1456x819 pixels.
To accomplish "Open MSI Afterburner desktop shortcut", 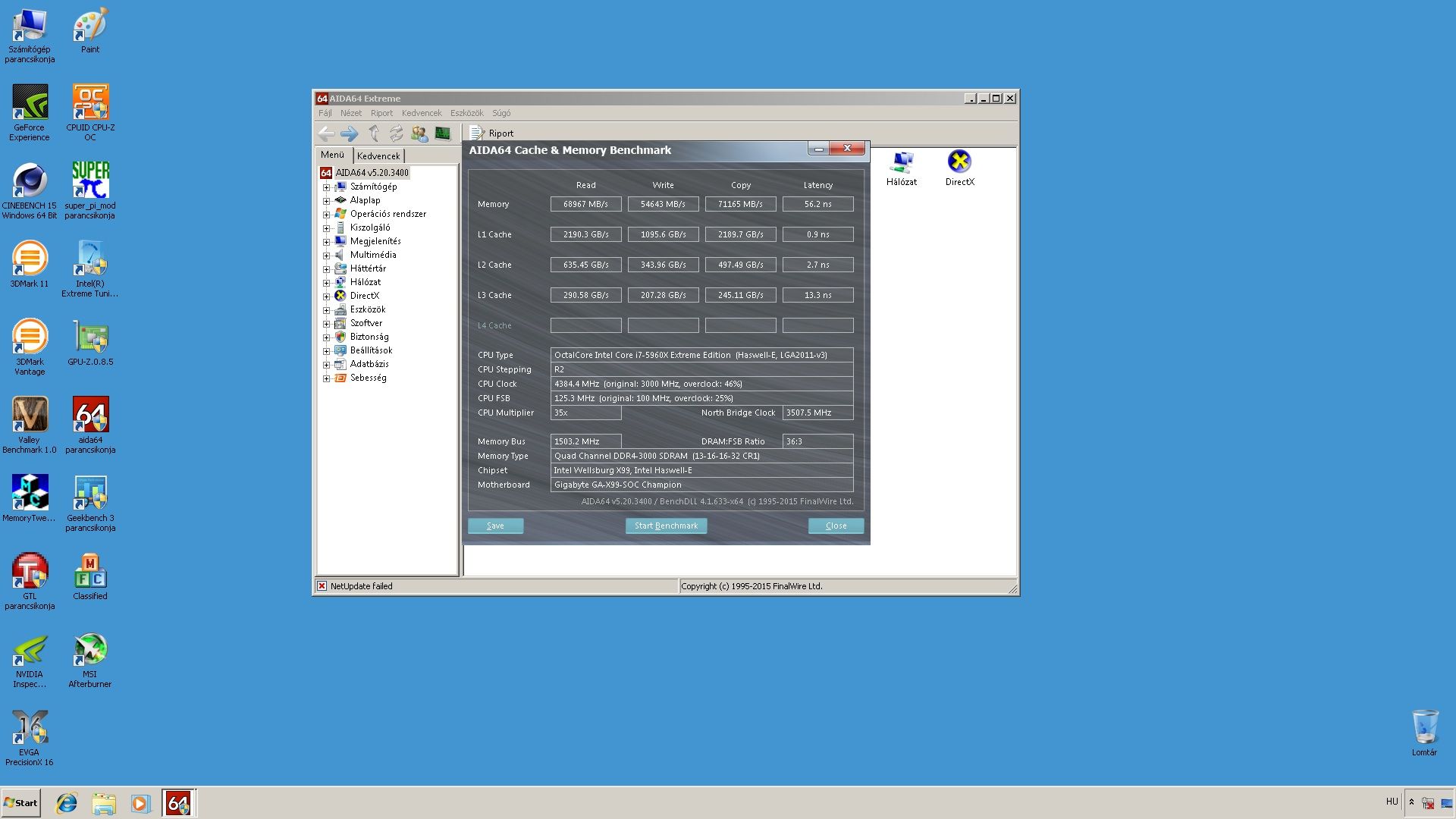I will click(x=90, y=660).
